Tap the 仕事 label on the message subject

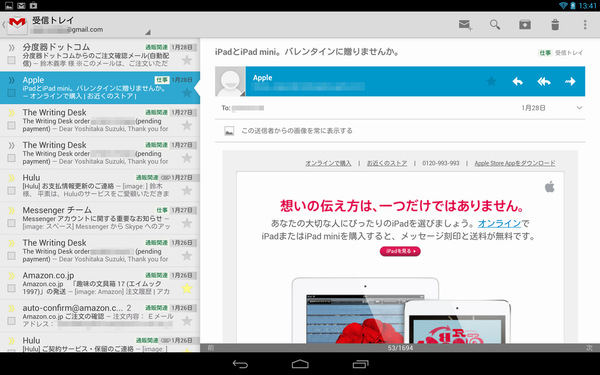tap(545, 53)
